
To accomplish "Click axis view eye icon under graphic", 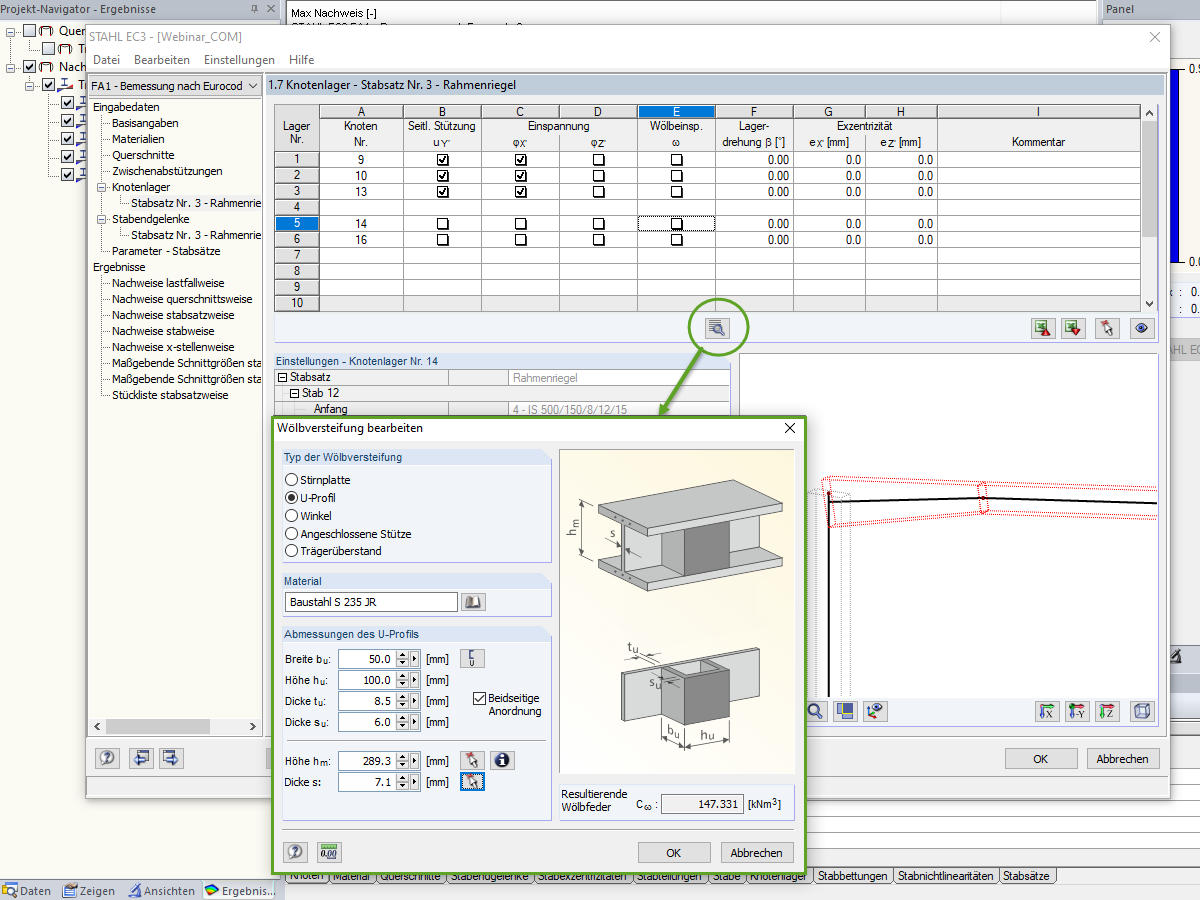I will tap(876, 711).
